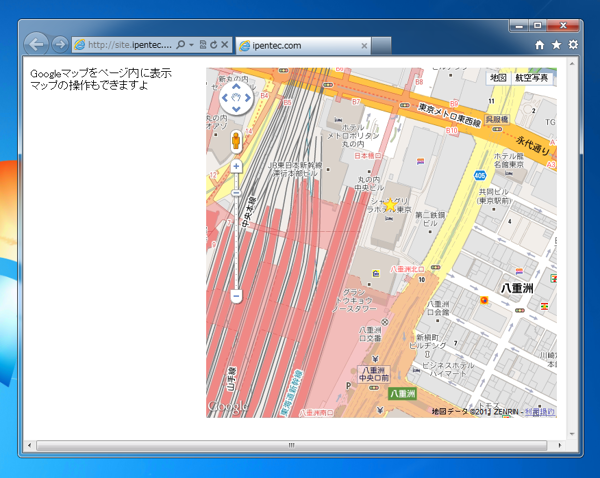Go forward using the browser Forward arrow
Image resolution: width=600 pixels, height=478 pixels.
60,45
